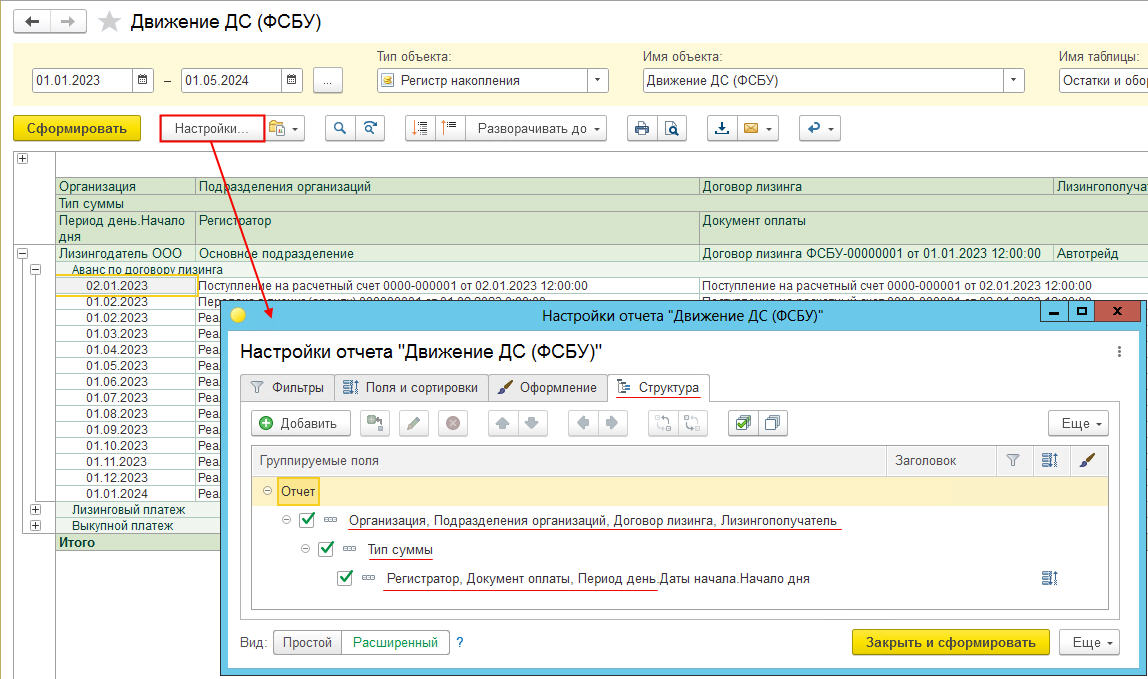Toggle the Тип суммы grouping checkbox
1148x679 pixels.
(x=326, y=549)
